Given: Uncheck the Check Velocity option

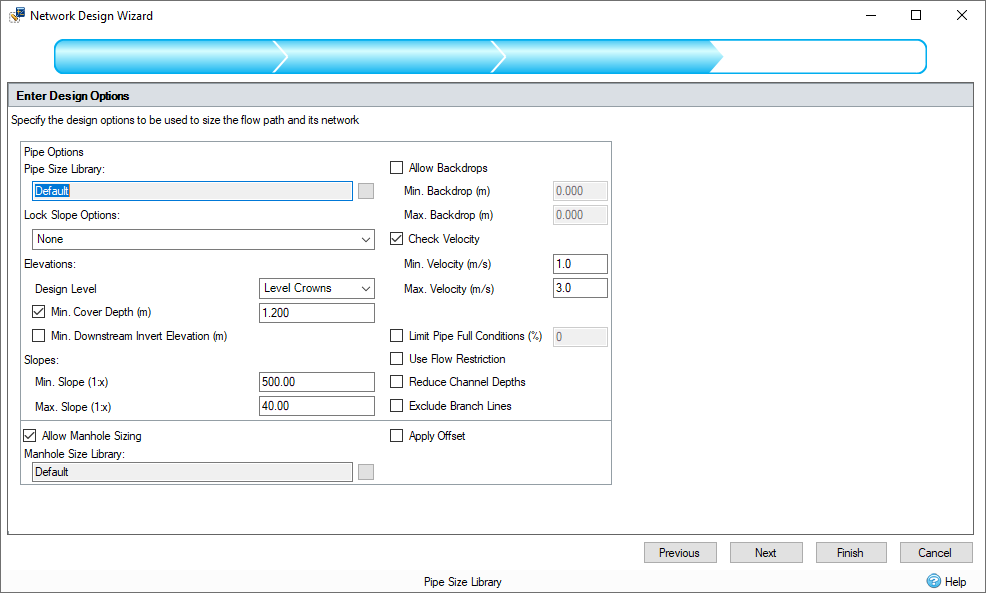Looking at the screenshot, I should coord(396,238).
